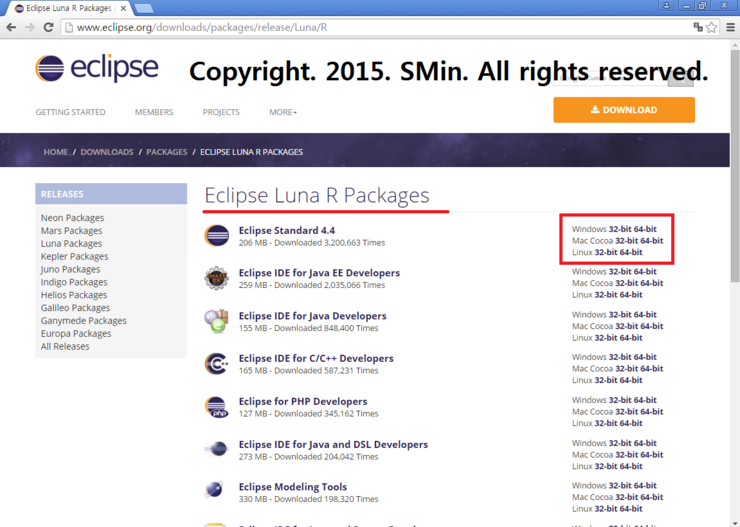
Task: Download Java Developers Mac Cocoa 32-bit
Action: click(627, 326)
